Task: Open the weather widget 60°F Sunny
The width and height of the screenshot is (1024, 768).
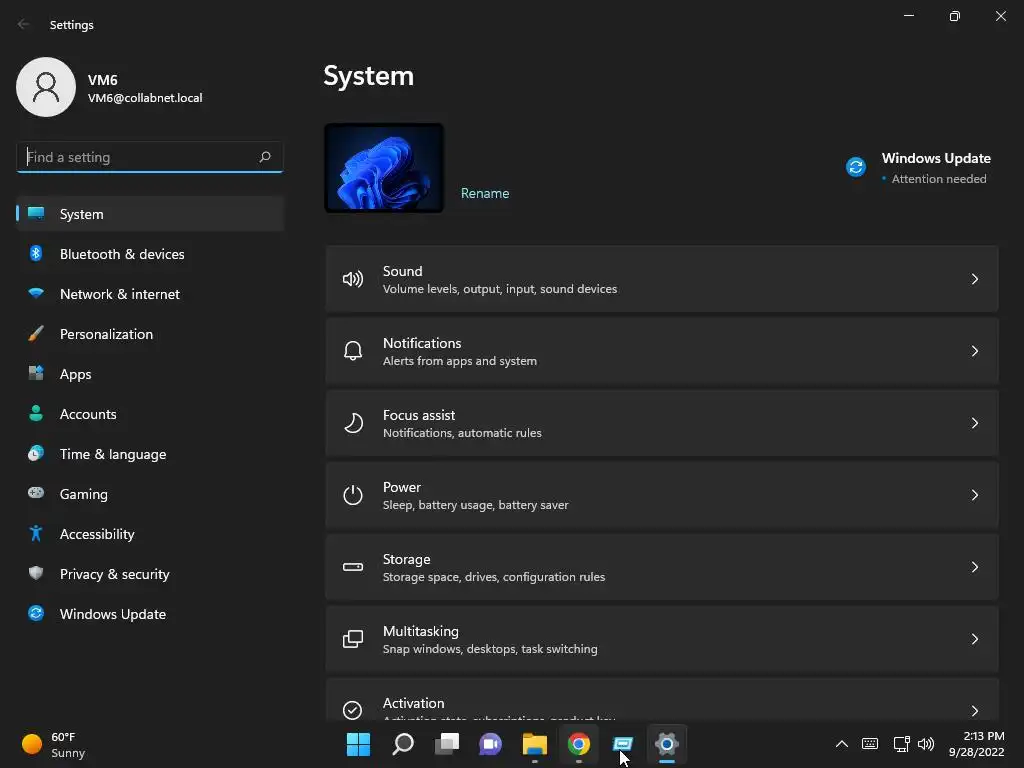Action: (54, 744)
